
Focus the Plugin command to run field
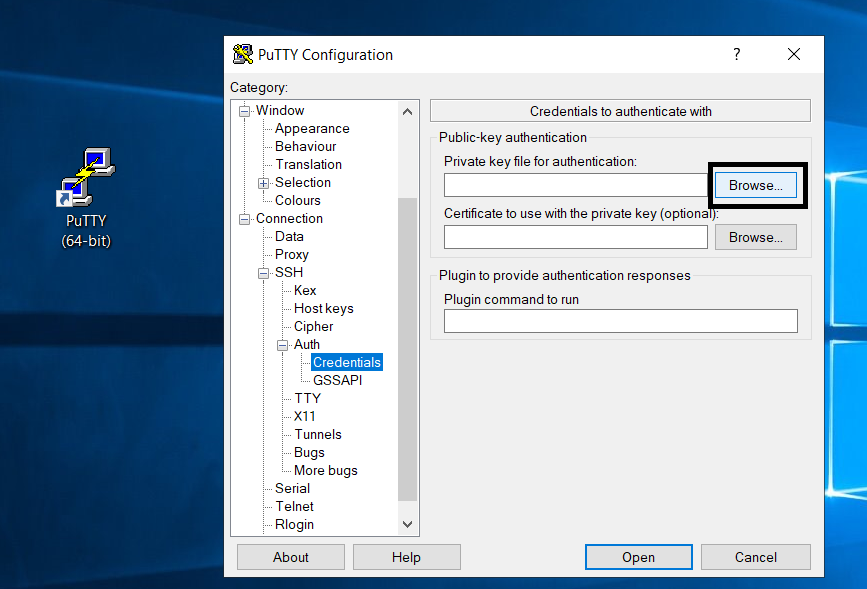(620, 321)
